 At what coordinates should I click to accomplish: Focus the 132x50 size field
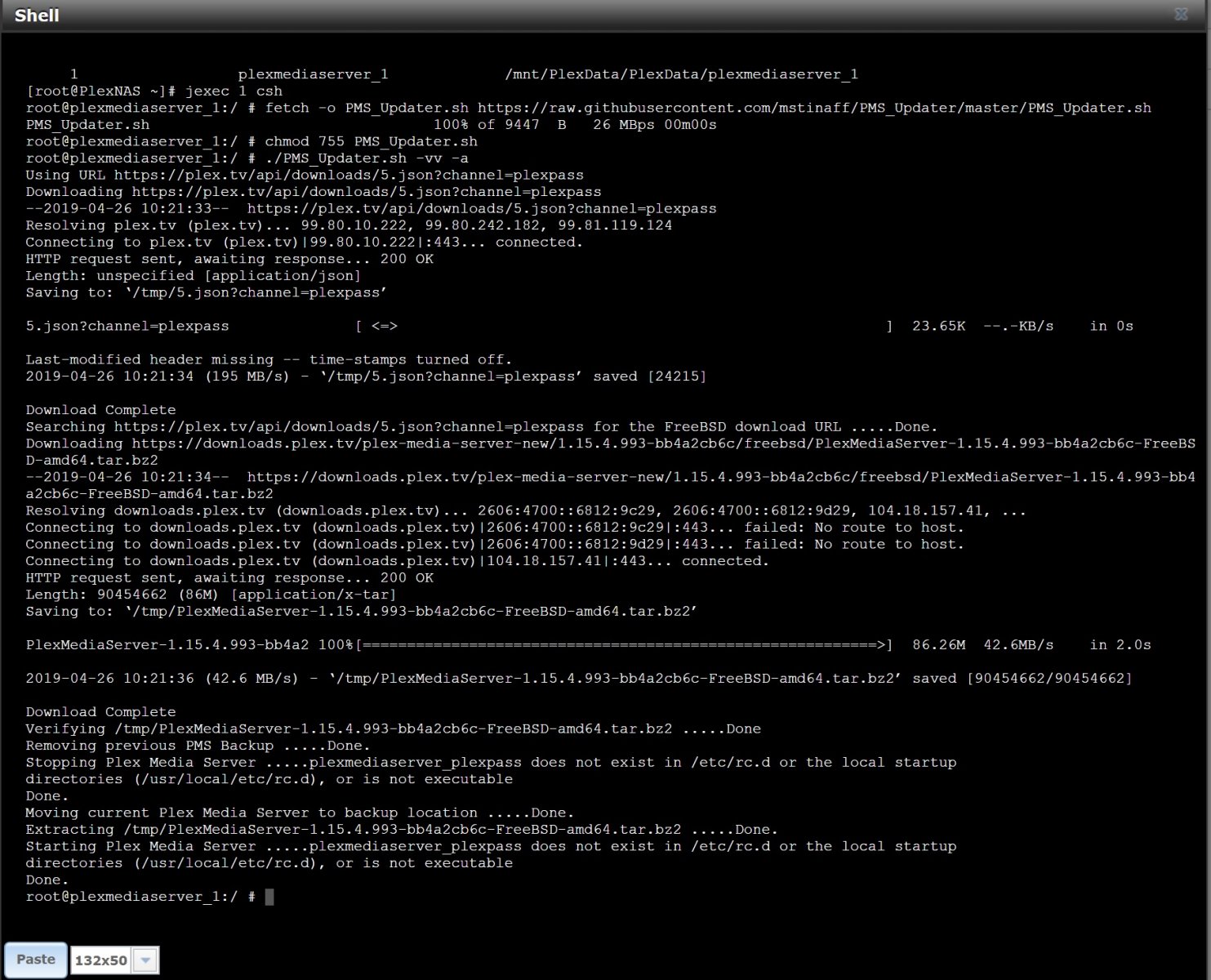[x=101, y=960]
